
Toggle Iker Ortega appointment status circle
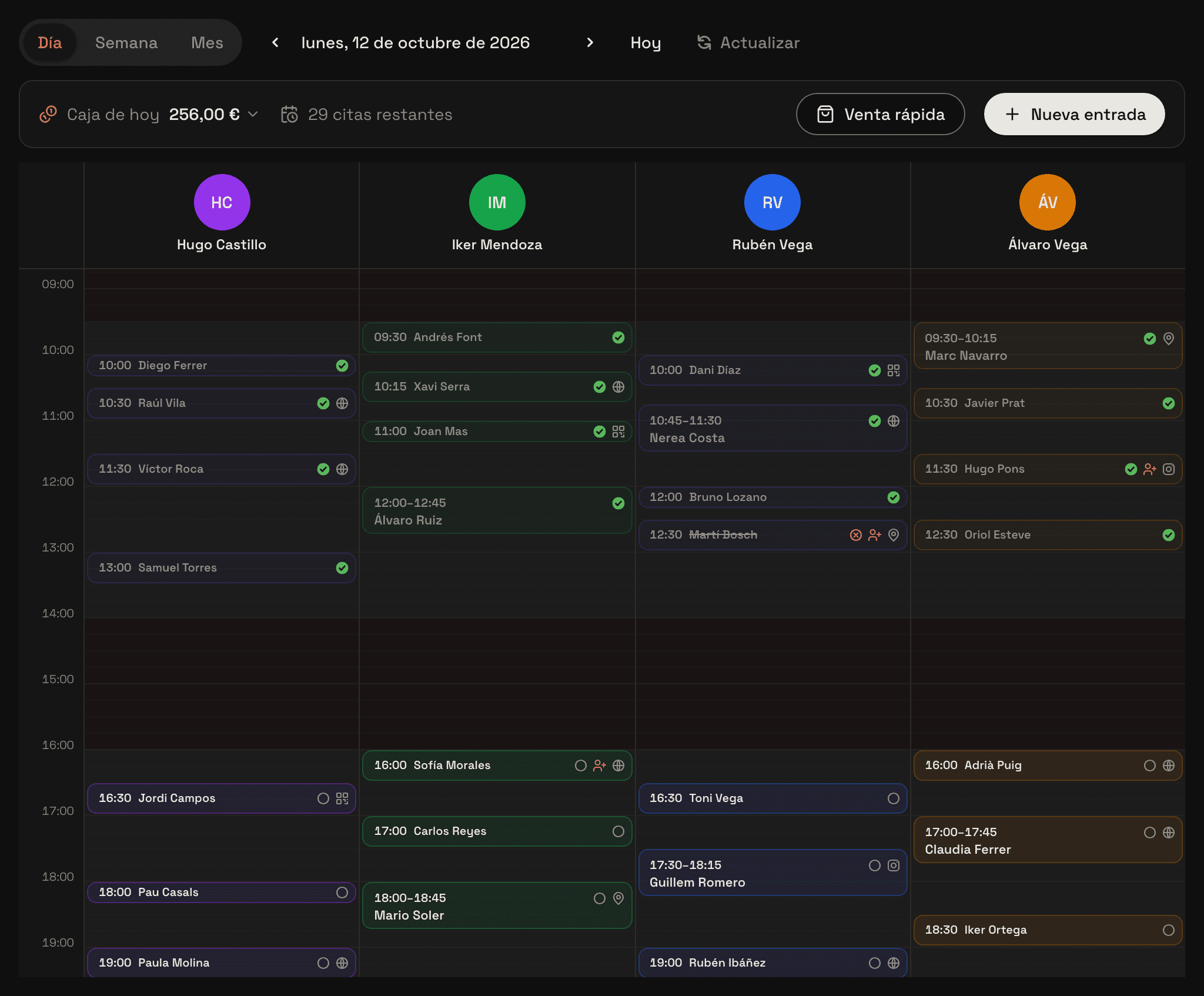(1169, 930)
